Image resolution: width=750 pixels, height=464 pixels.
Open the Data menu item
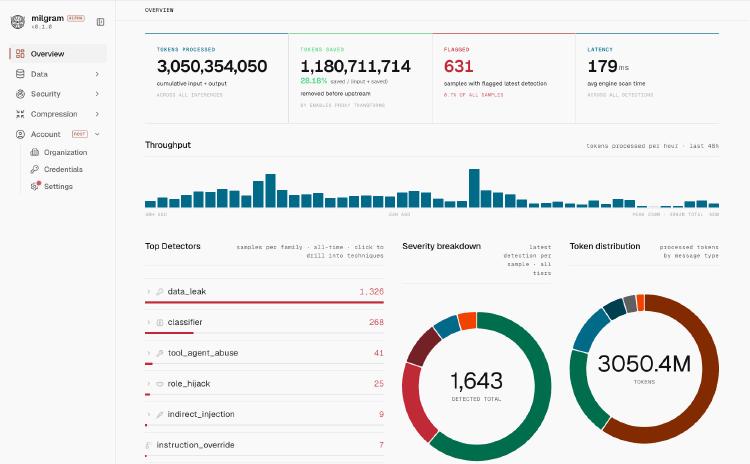(58, 74)
